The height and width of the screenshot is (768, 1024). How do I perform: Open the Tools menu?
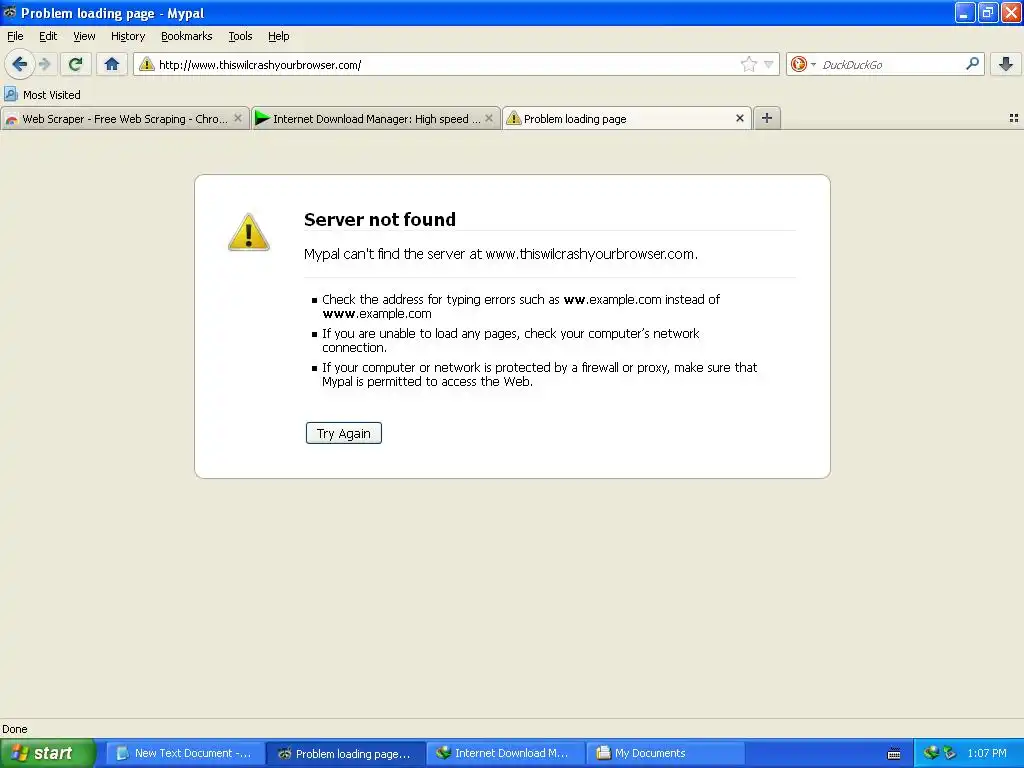[x=240, y=36]
